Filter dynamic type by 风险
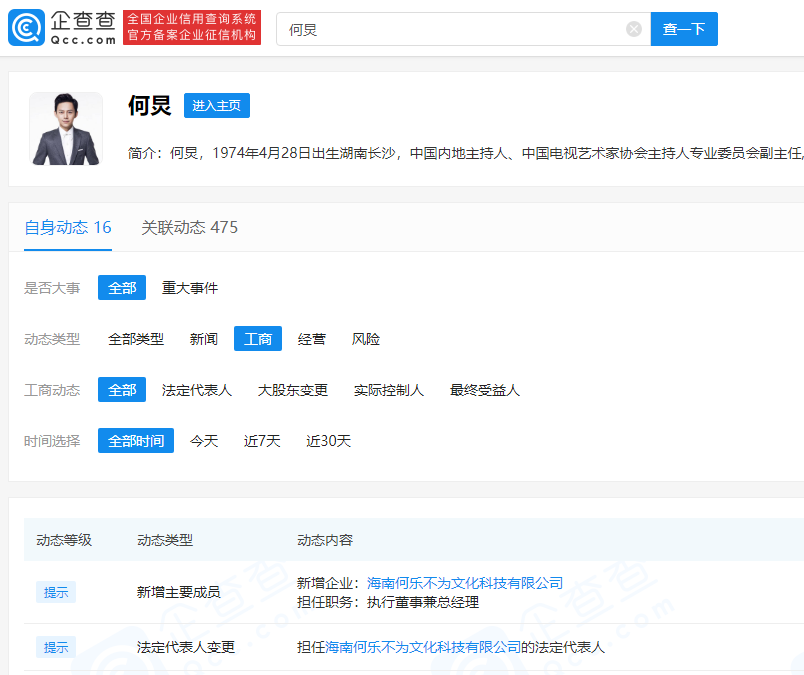This screenshot has height=675, width=804. [x=366, y=339]
